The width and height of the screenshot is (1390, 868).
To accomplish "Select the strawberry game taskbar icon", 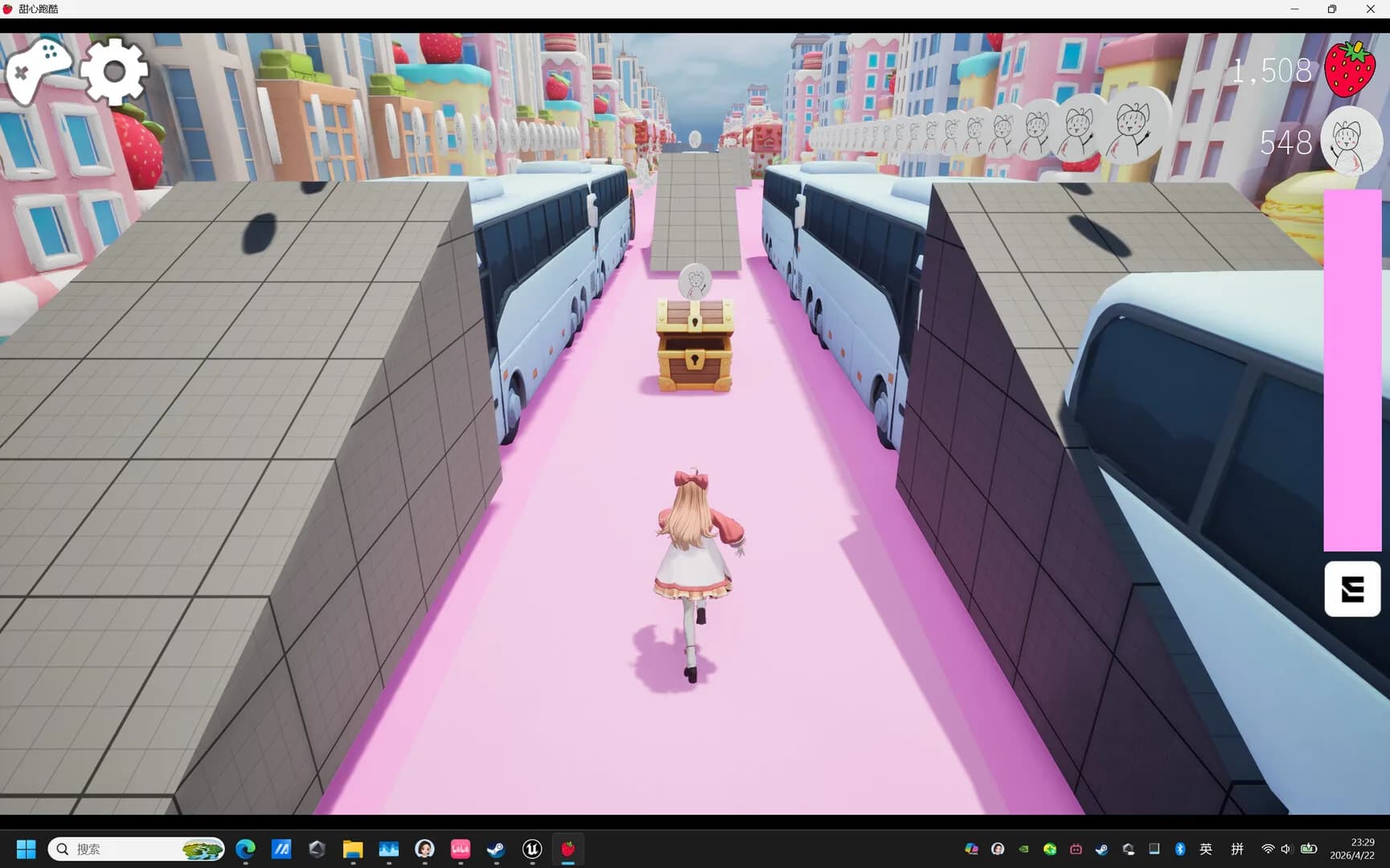I will click(x=568, y=849).
